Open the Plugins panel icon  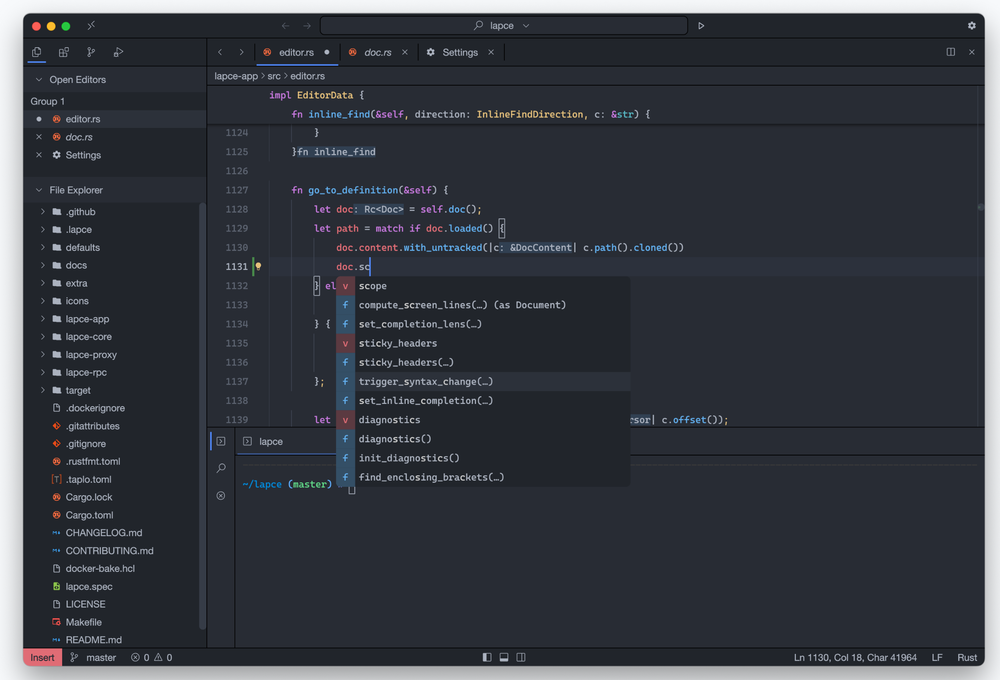64,52
